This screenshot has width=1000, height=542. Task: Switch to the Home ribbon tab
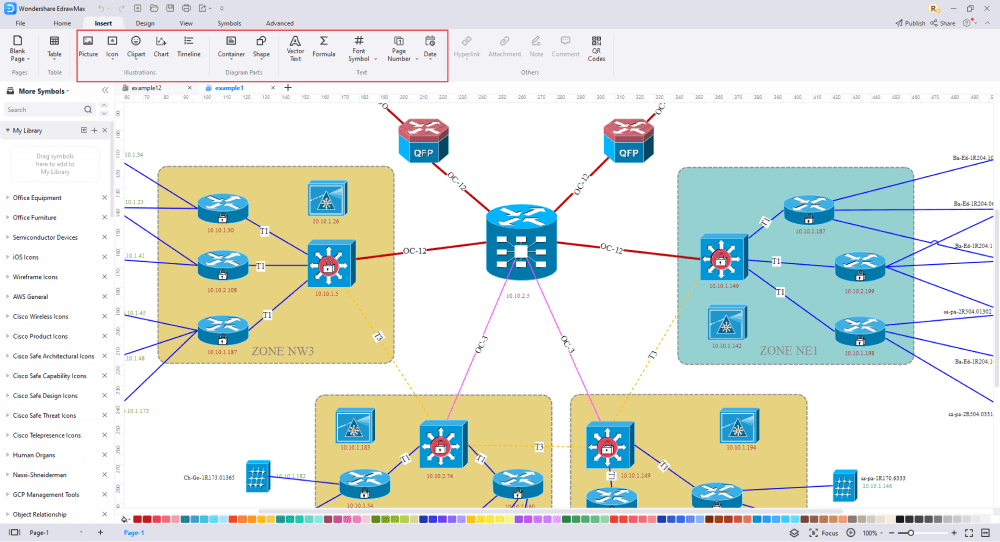point(62,23)
